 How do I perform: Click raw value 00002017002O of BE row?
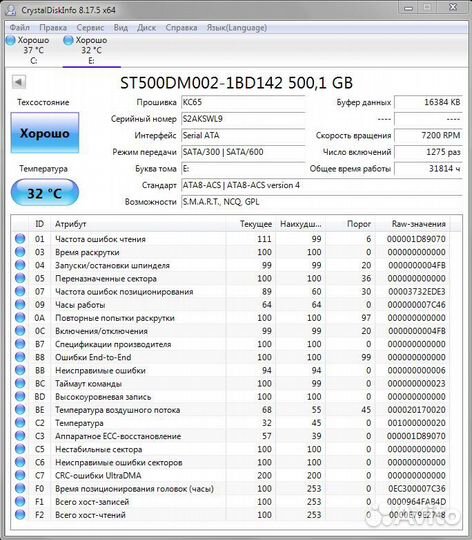pyautogui.click(x=417, y=409)
